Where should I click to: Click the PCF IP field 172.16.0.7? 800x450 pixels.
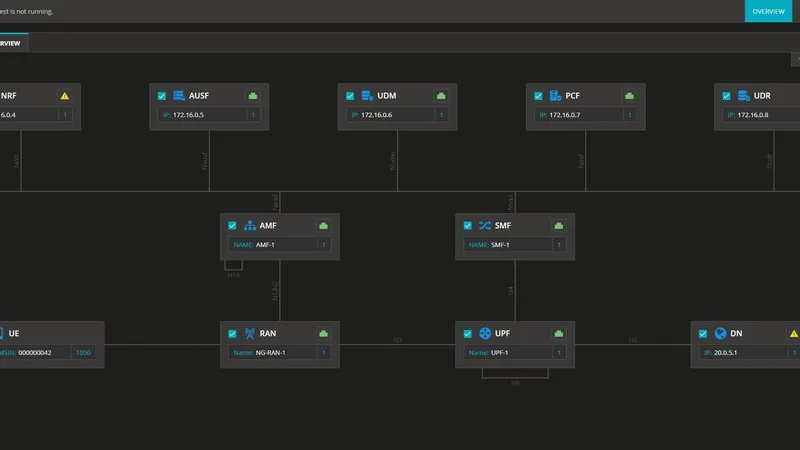tap(579, 115)
